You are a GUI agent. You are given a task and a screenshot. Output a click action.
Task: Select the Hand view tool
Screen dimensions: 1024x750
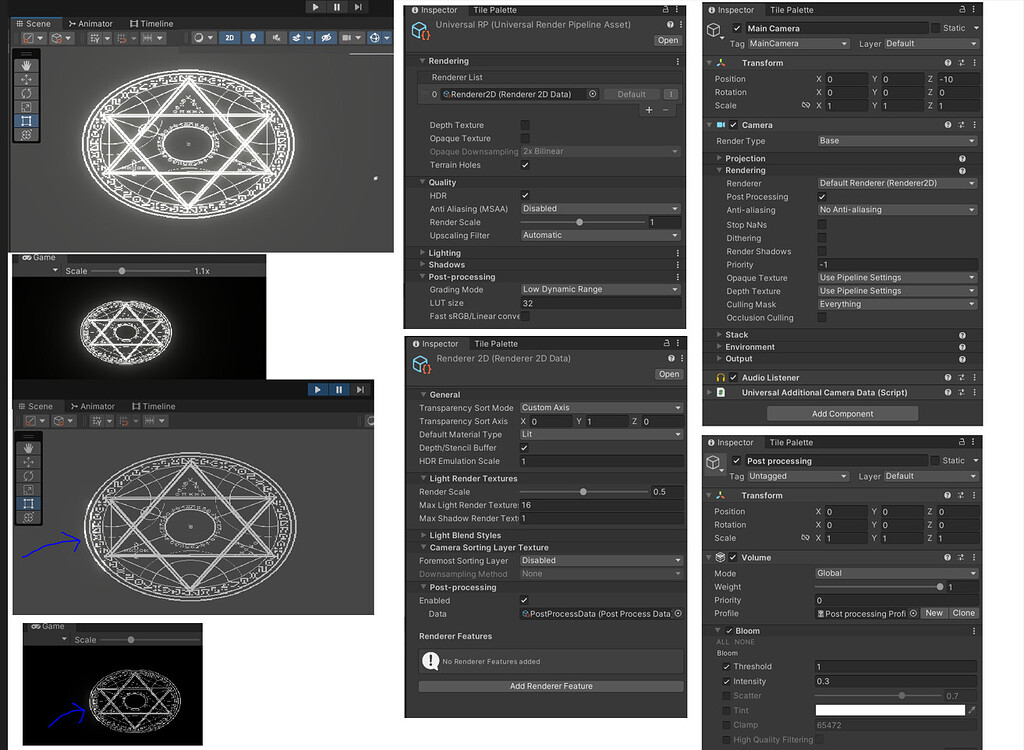(x=27, y=65)
